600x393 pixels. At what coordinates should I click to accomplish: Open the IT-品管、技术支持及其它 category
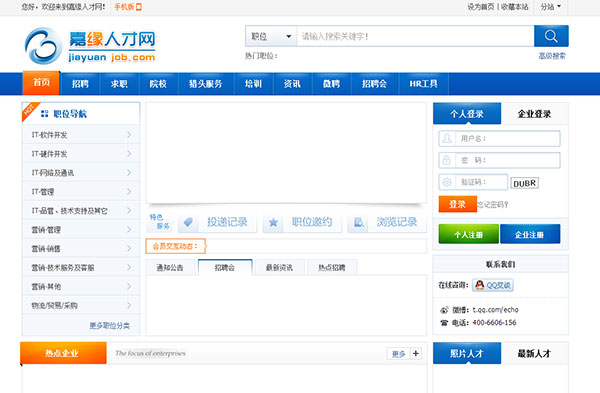coord(81,210)
